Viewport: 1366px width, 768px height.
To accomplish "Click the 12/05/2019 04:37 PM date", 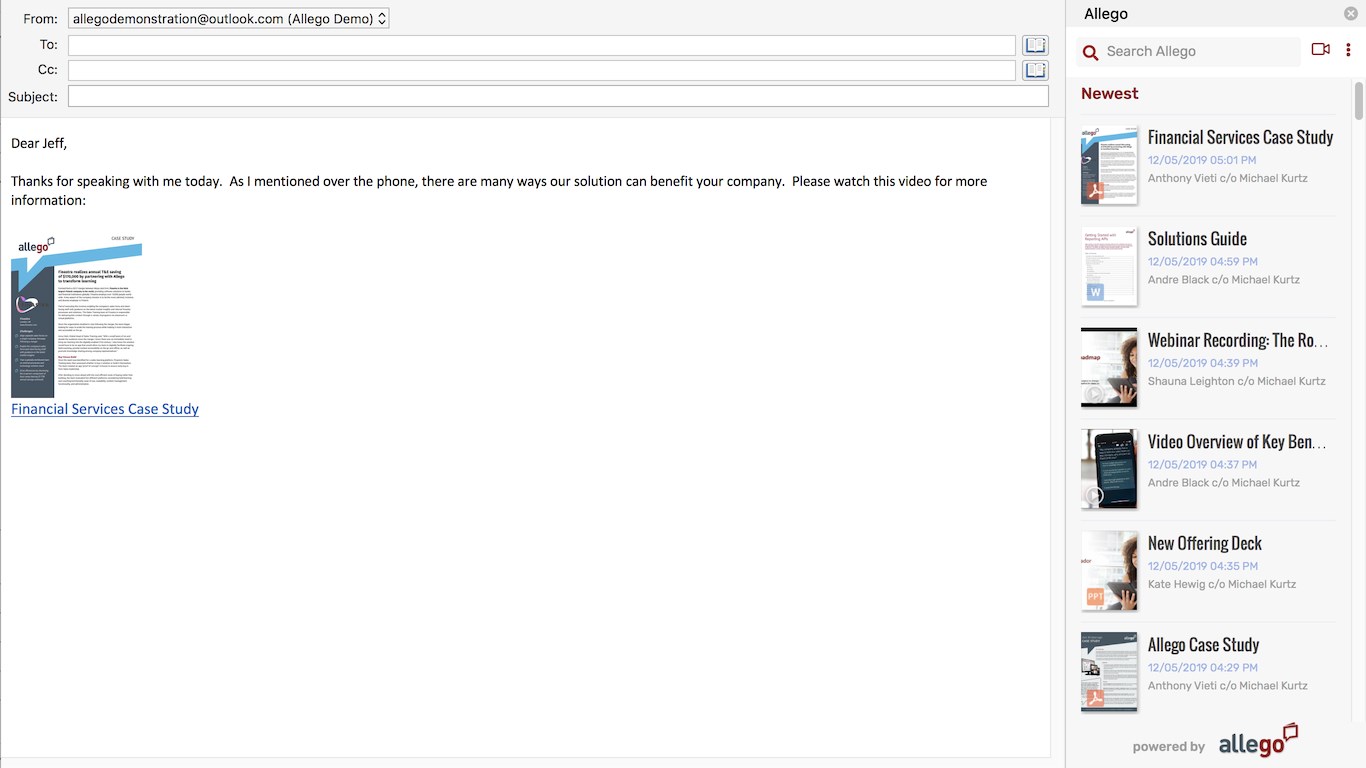I will point(1203,465).
